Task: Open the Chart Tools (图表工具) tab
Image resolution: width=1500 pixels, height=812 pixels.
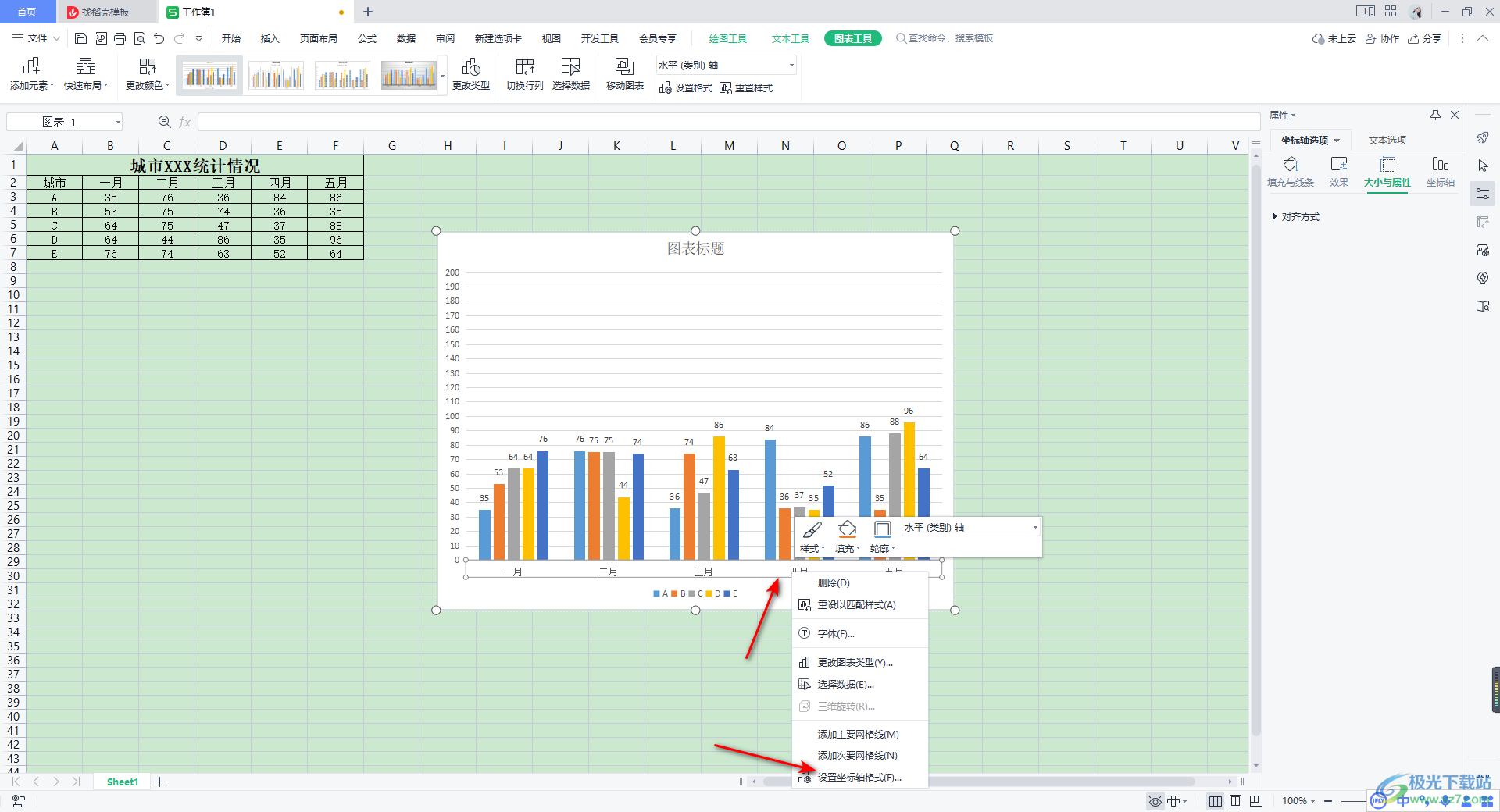Action: point(853,38)
